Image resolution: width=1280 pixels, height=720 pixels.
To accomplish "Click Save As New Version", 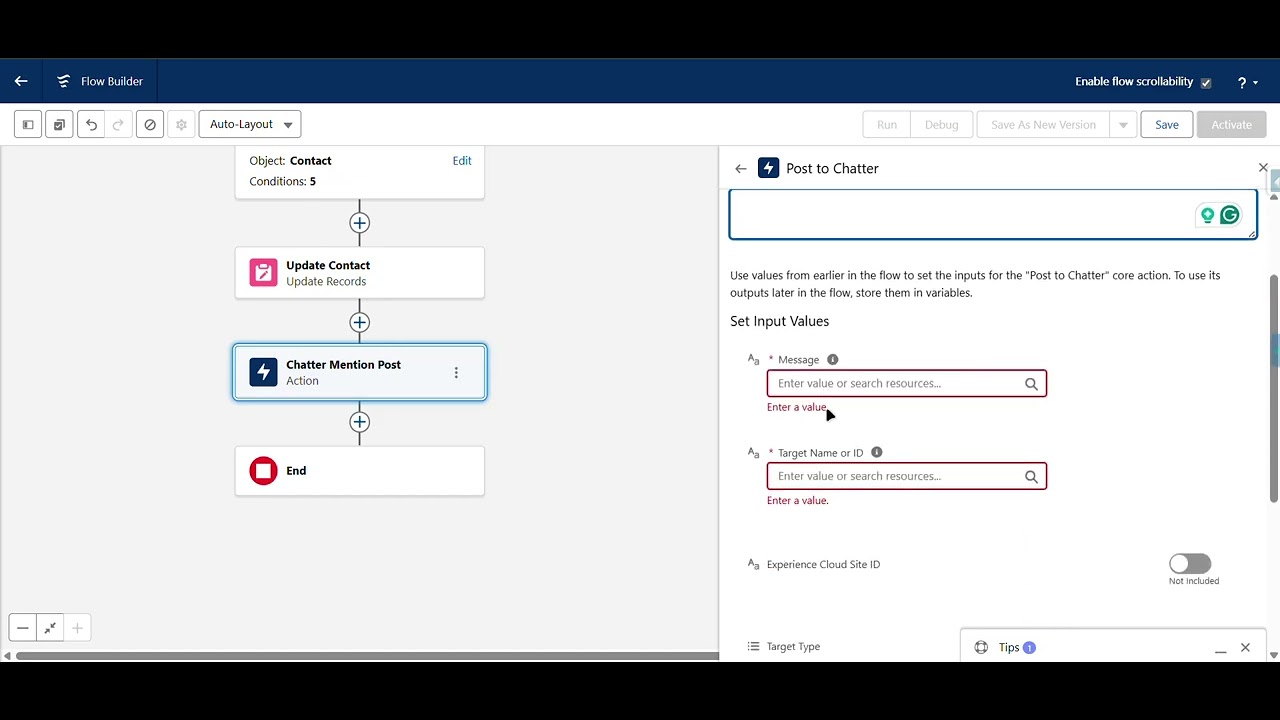I will pos(1043,125).
